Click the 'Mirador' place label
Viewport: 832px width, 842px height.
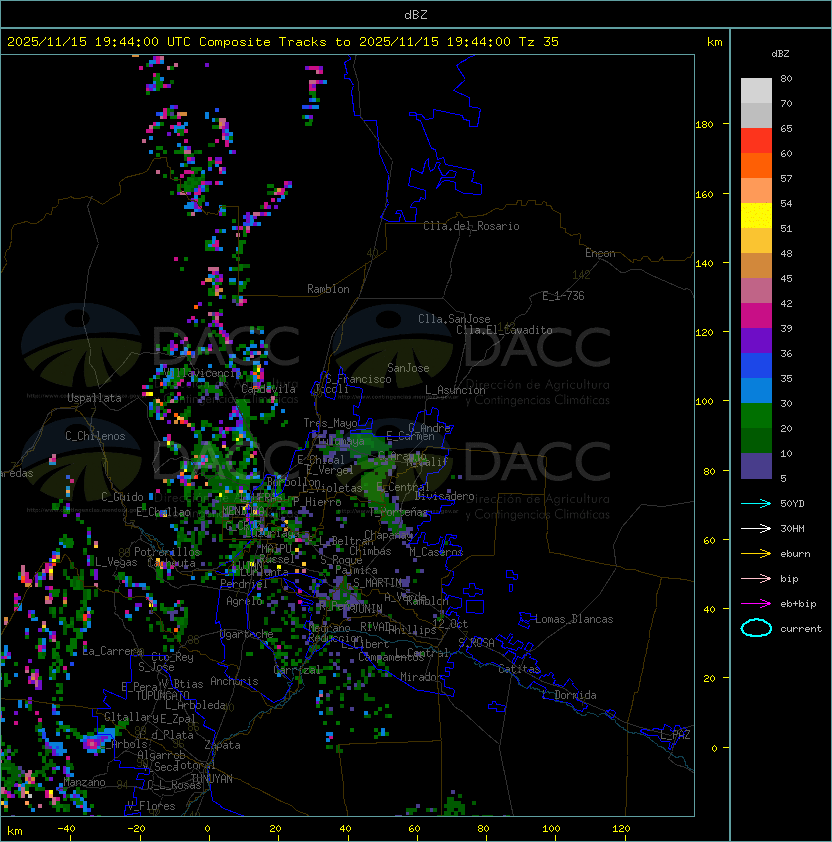coord(422,677)
